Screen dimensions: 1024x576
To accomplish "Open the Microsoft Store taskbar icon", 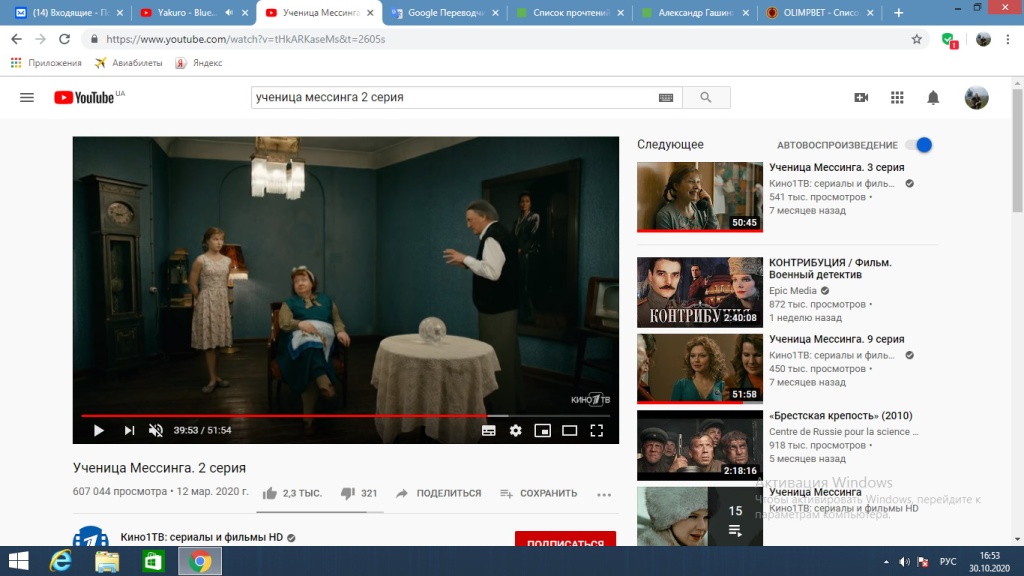I will point(153,561).
